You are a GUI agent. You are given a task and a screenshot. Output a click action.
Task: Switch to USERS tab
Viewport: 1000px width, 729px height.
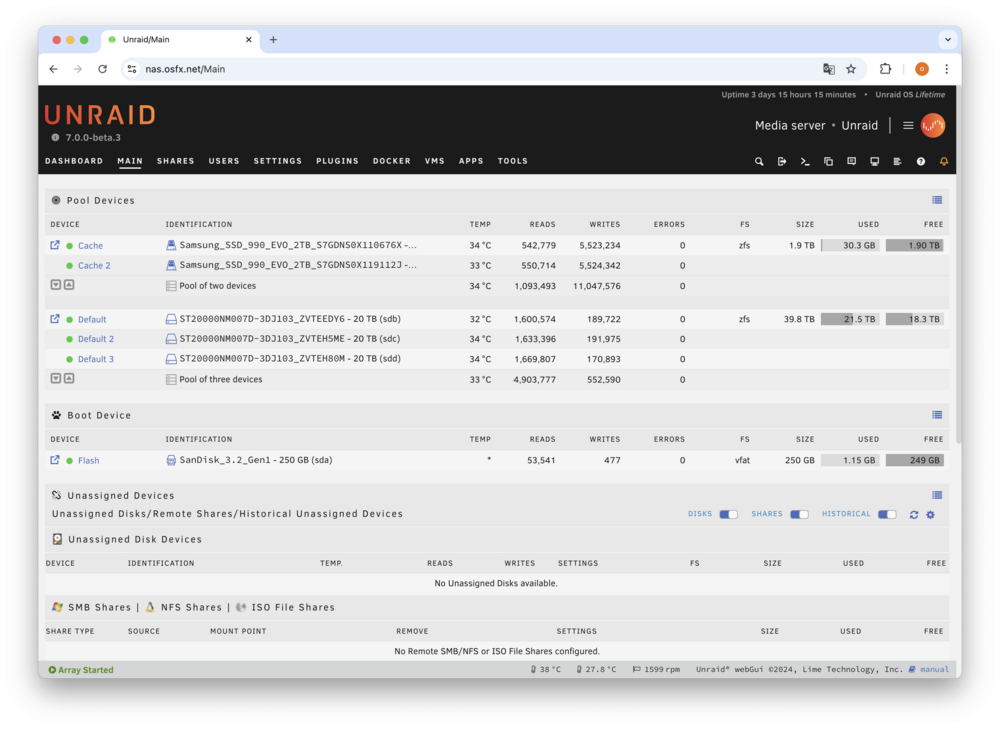(x=224, y=161)
